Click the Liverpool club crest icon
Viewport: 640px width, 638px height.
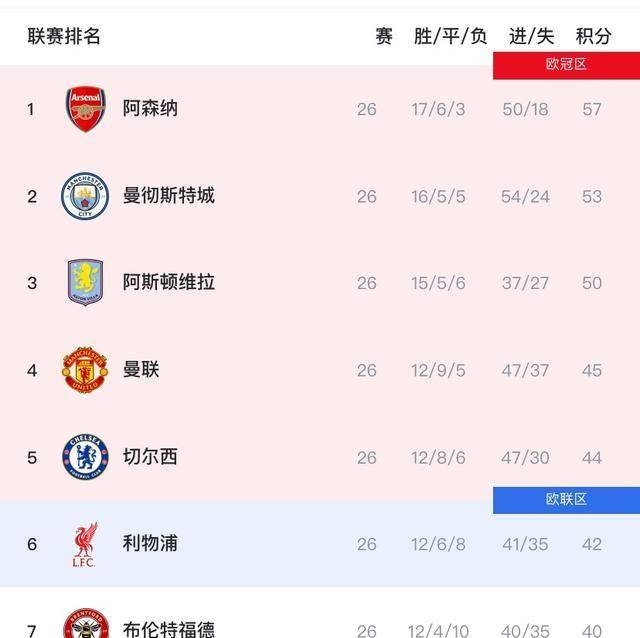85,544
